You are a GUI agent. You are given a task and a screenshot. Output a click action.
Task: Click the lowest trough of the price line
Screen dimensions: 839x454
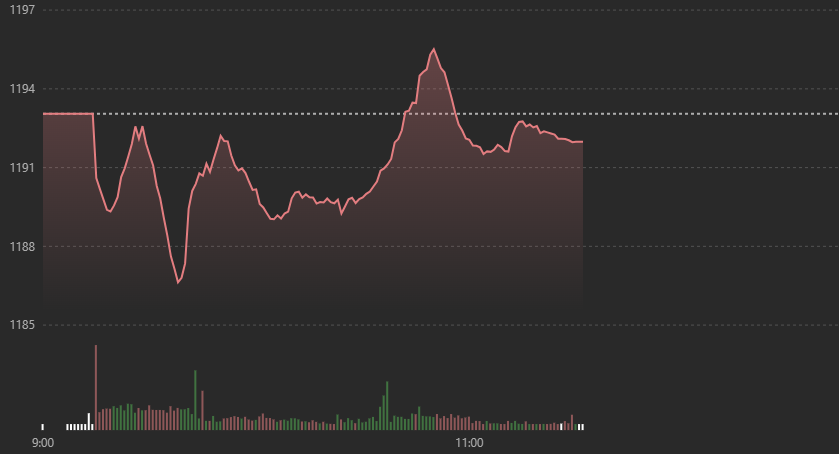pyautogui.click(x=178, y=283)
